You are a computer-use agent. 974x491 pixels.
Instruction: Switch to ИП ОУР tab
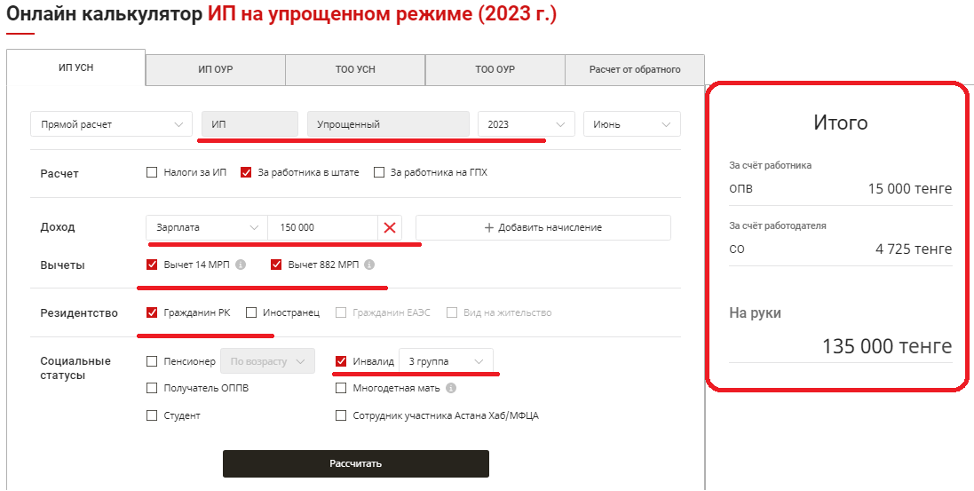click(216, 70)
